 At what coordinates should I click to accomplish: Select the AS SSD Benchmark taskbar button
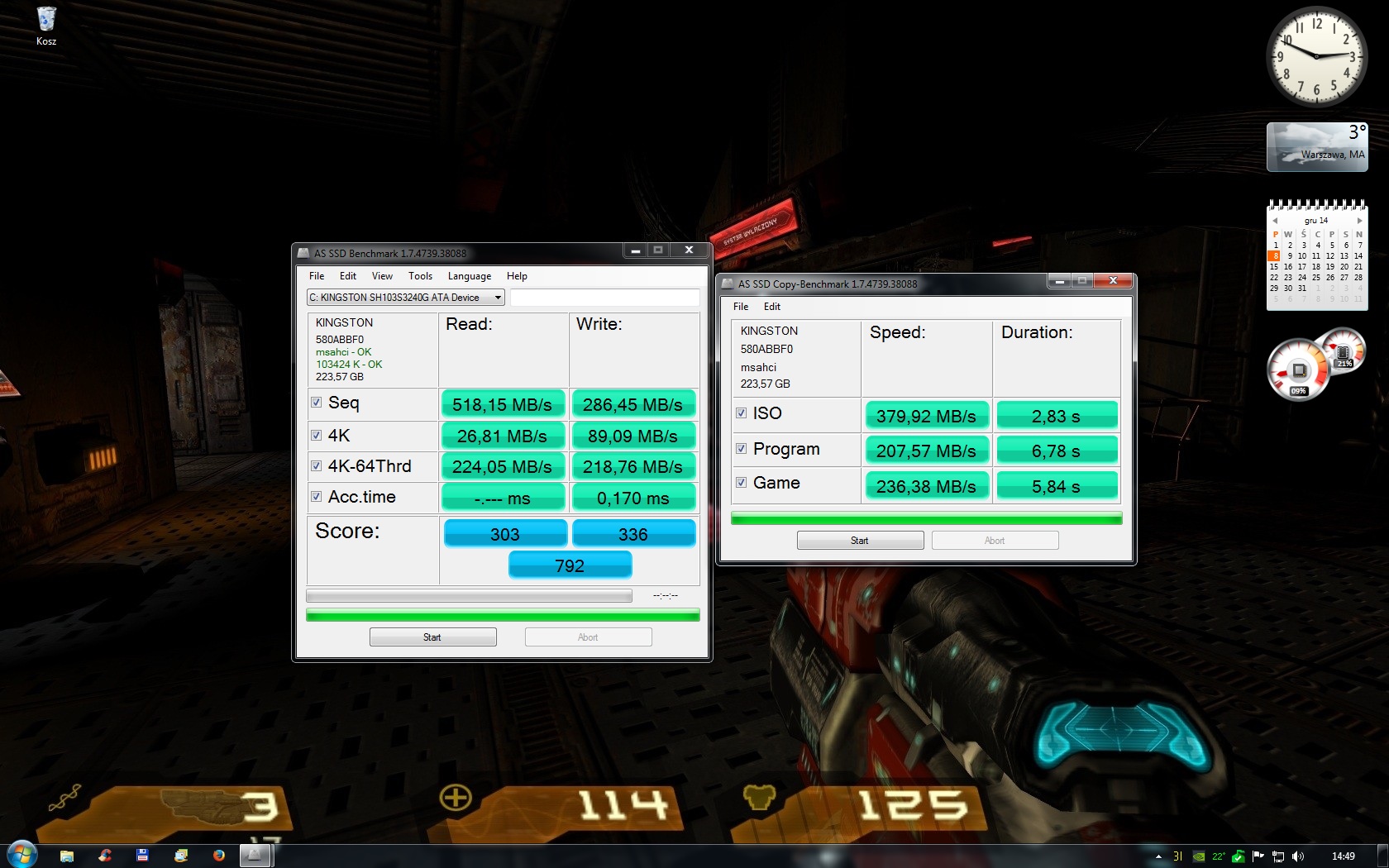[x=255, y=856]
